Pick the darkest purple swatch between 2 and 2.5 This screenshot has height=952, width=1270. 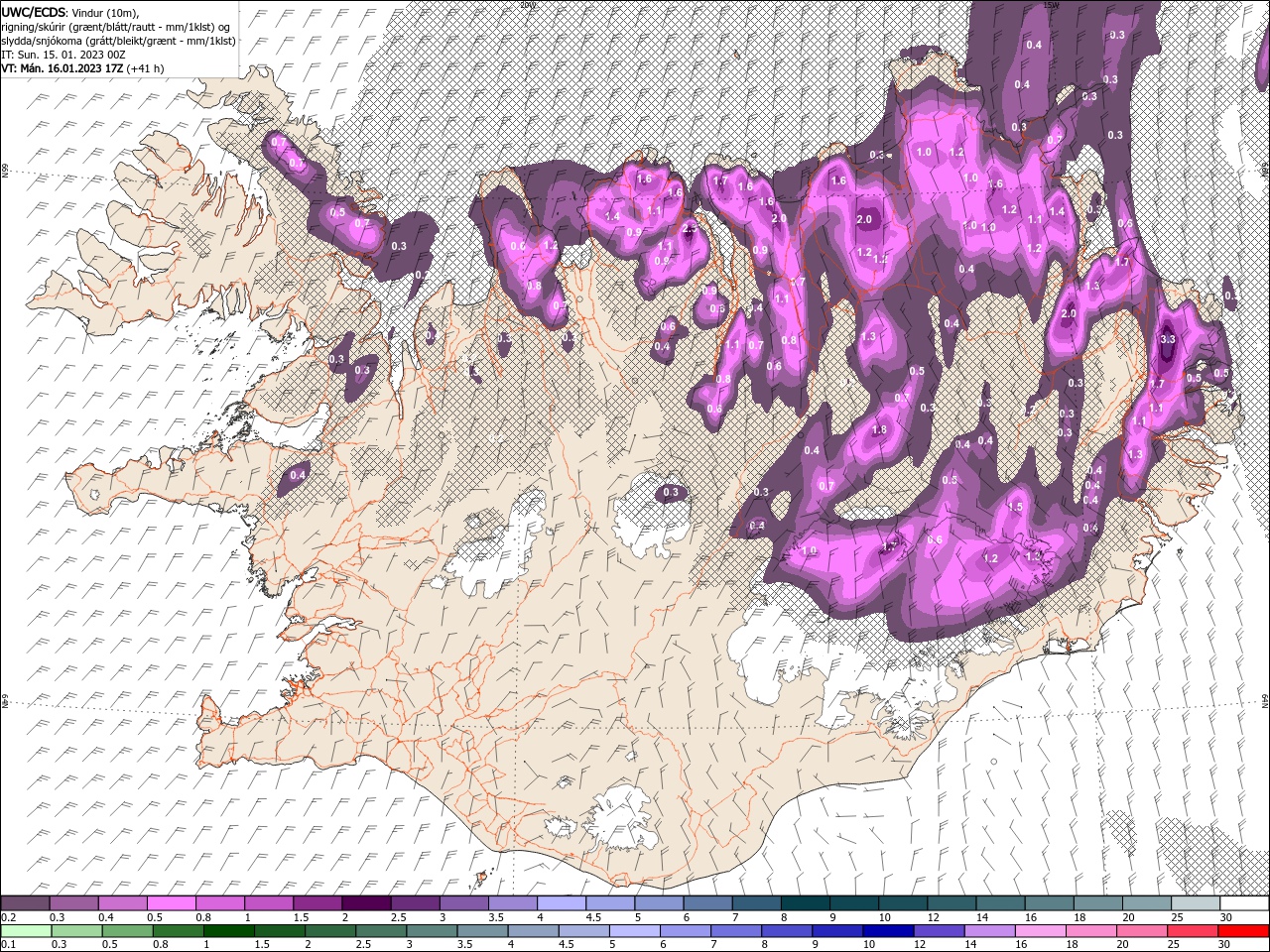pos(365,903)
